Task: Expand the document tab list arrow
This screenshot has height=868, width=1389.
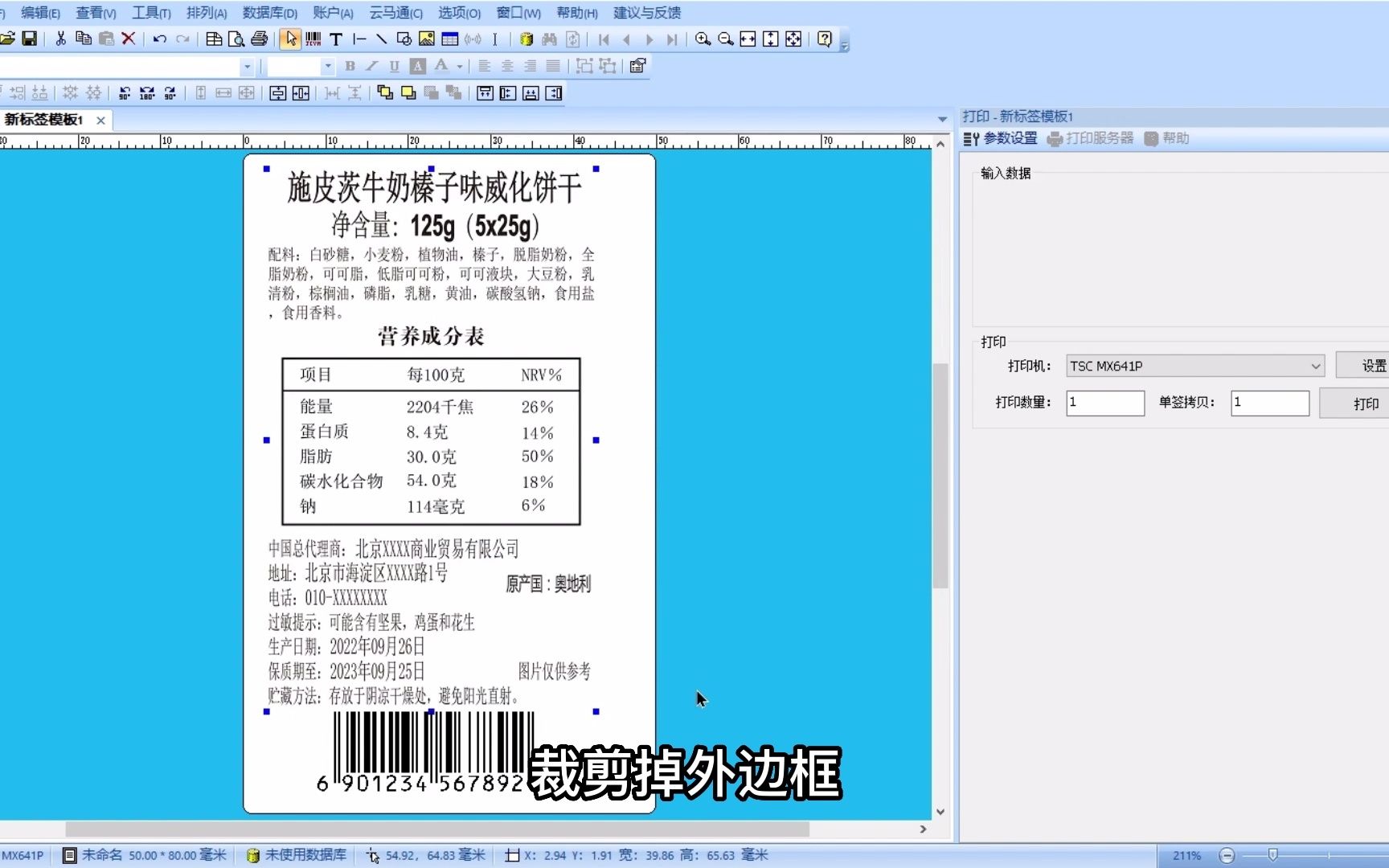Action: (x=942, y=120)
